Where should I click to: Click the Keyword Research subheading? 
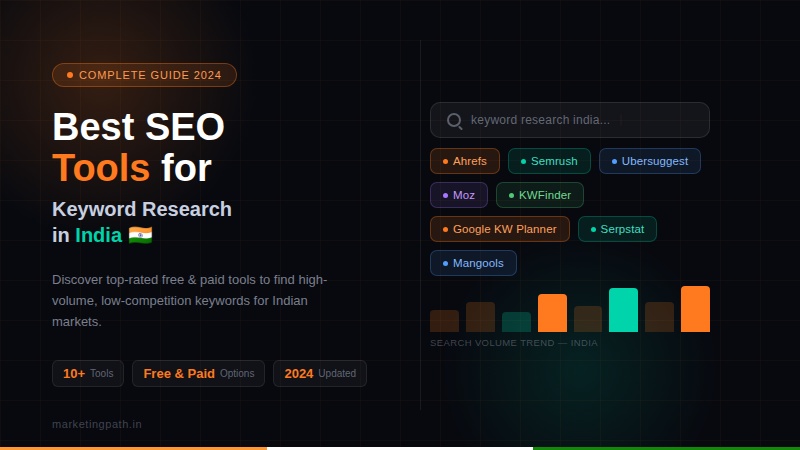point(142,209)
